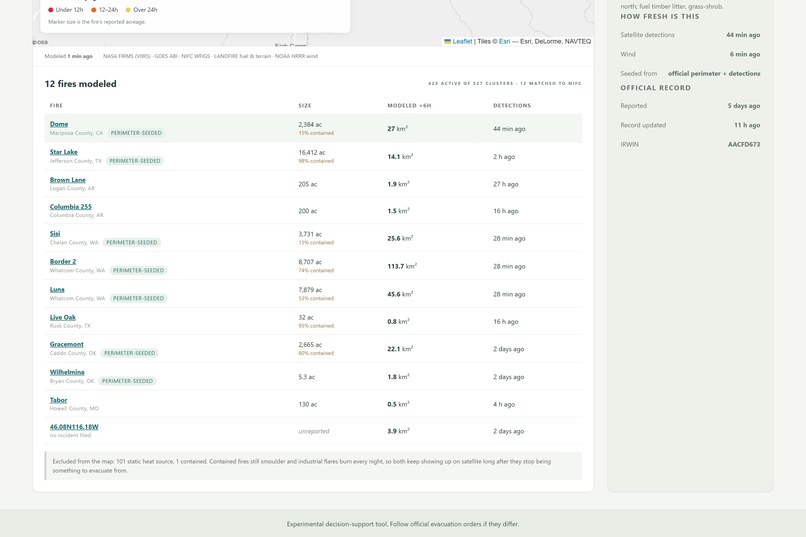Click the '16,412 ac' size for Star Lake
Viewport: 806px width, 537px height.
[312, 153]
